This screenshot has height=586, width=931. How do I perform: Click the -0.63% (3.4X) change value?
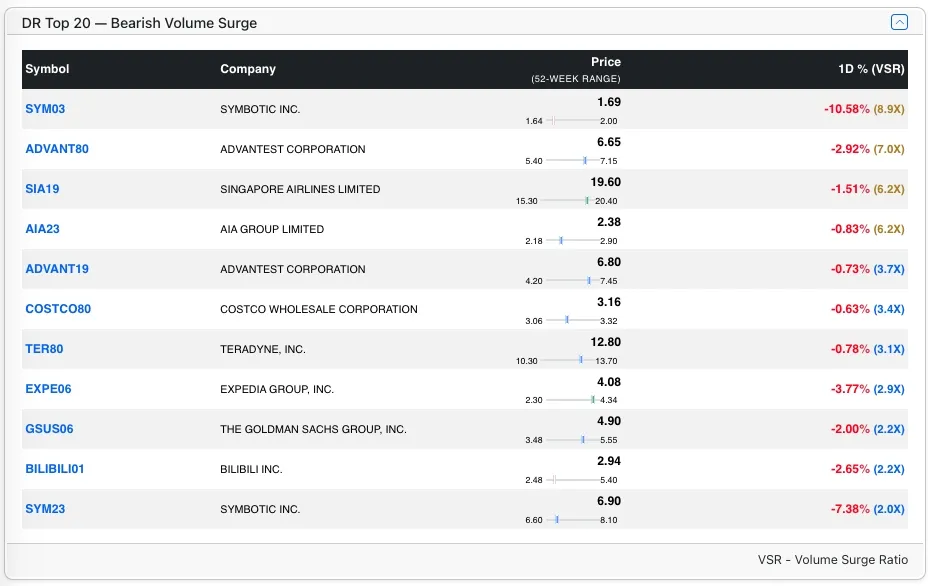pos(867,309)
